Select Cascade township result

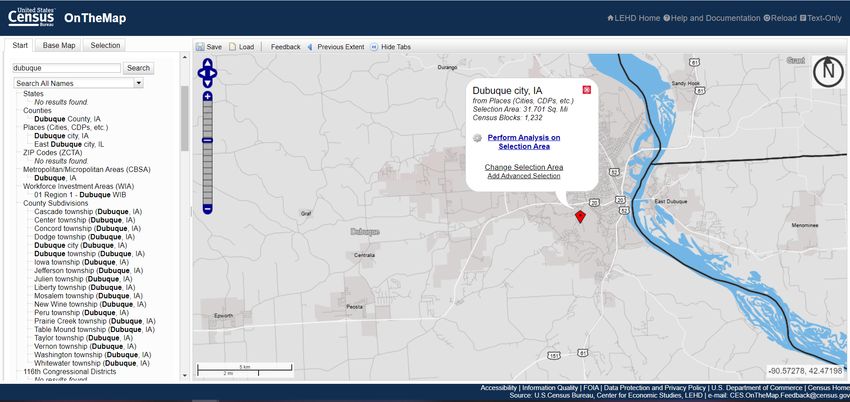pos(90,211)
